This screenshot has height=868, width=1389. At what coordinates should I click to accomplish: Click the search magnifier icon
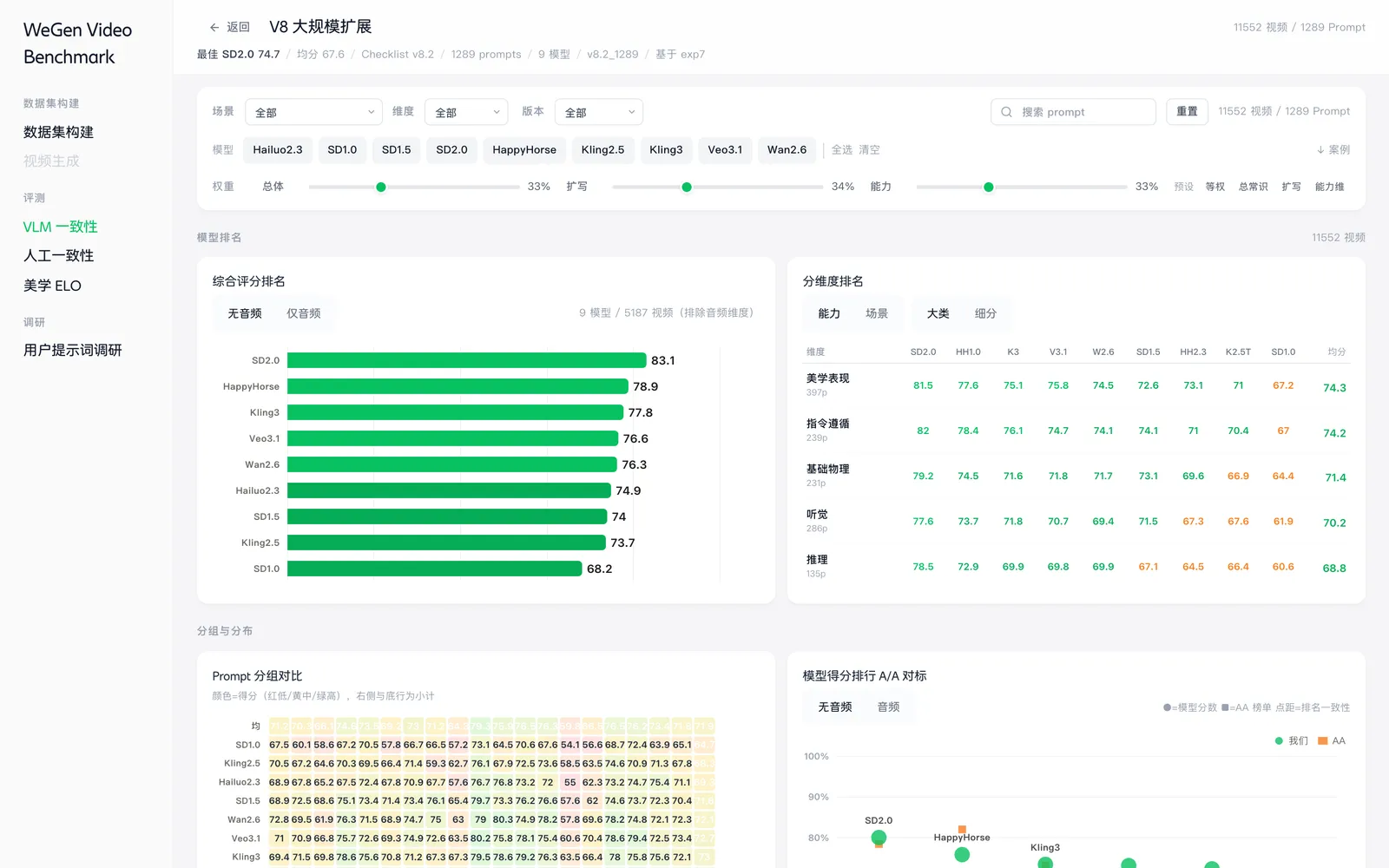[x=1006, y=112]
